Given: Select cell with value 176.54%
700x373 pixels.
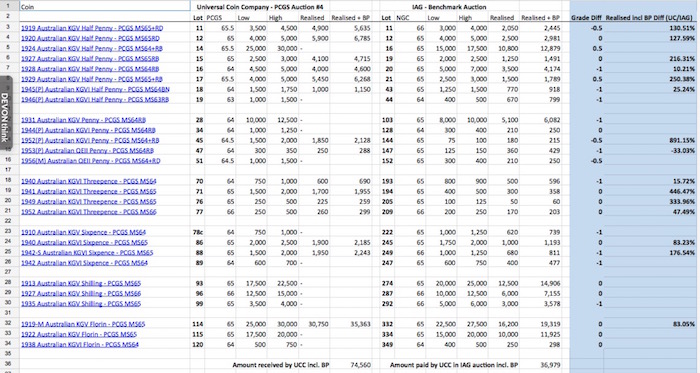Looking at the screenshot, I should 650,253.
